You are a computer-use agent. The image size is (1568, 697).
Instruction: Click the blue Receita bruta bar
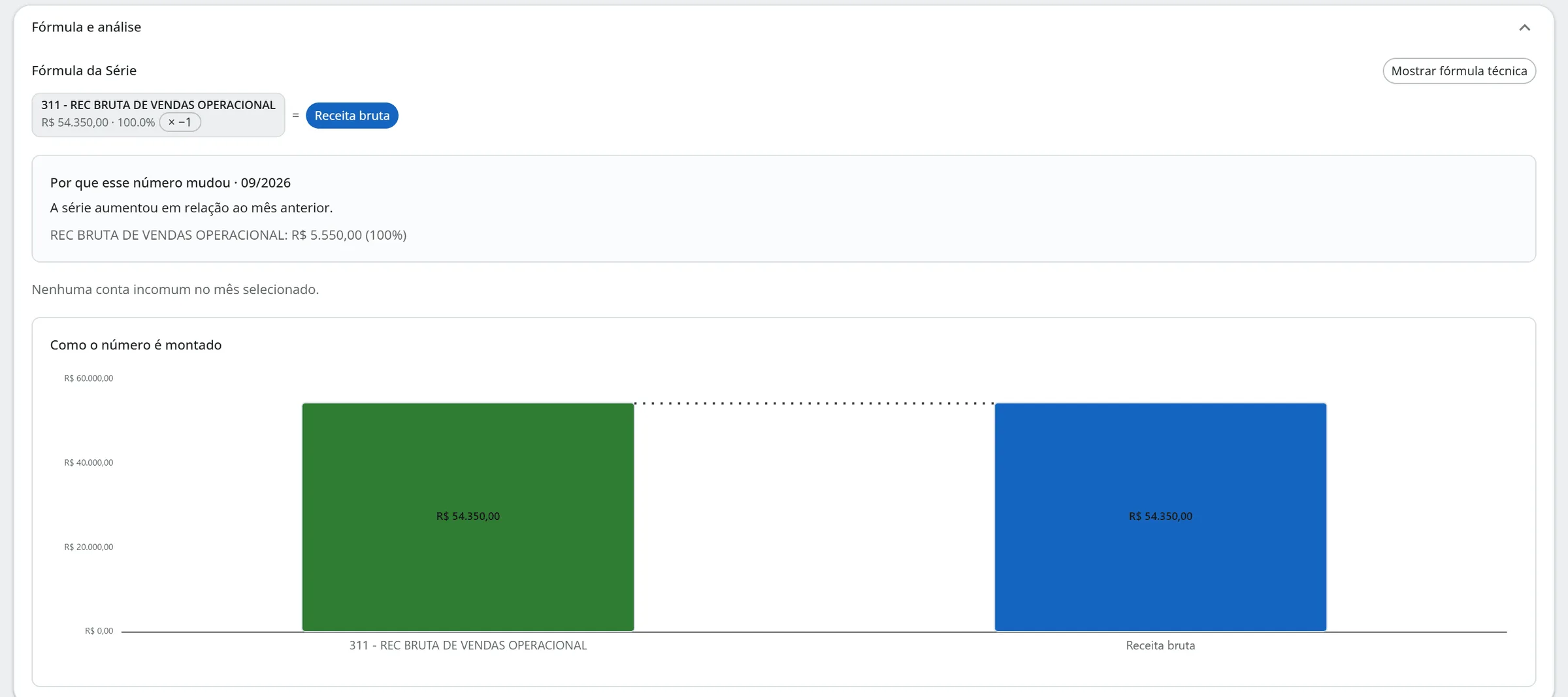point(1160,517)
